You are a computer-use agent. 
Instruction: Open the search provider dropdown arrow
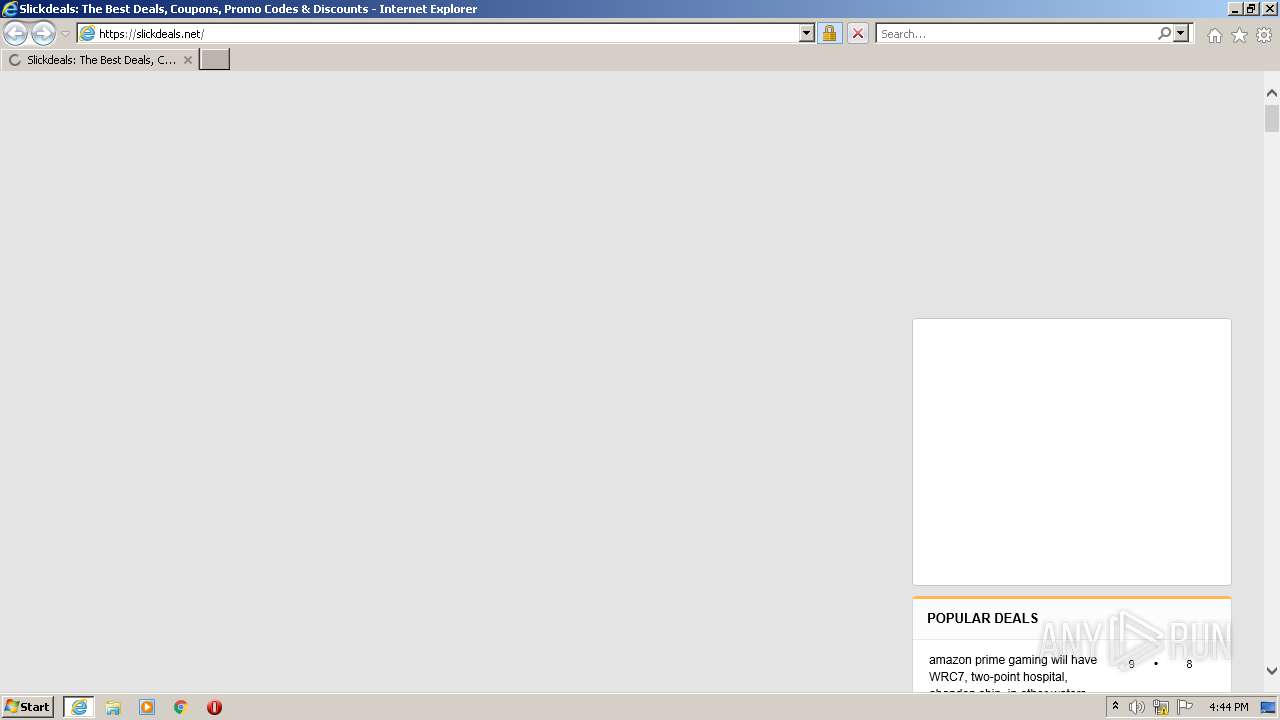point(1181,34)
